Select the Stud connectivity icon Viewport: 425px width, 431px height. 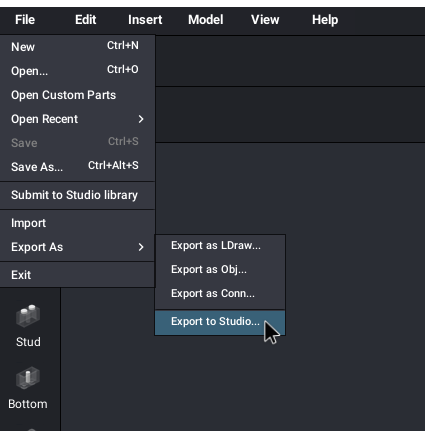click(28, 315)
